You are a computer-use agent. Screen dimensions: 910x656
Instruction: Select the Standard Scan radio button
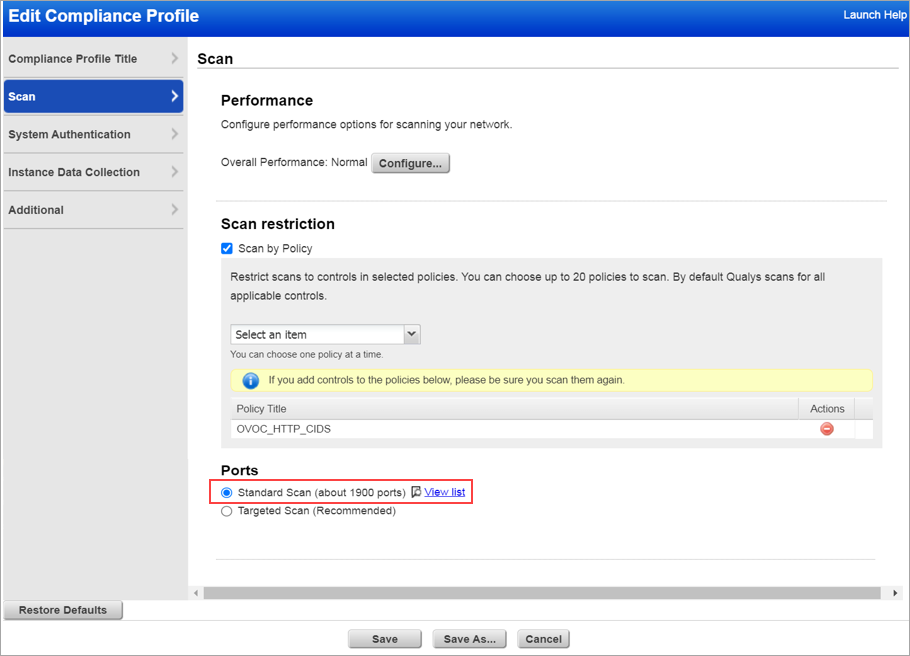[226, 492]
